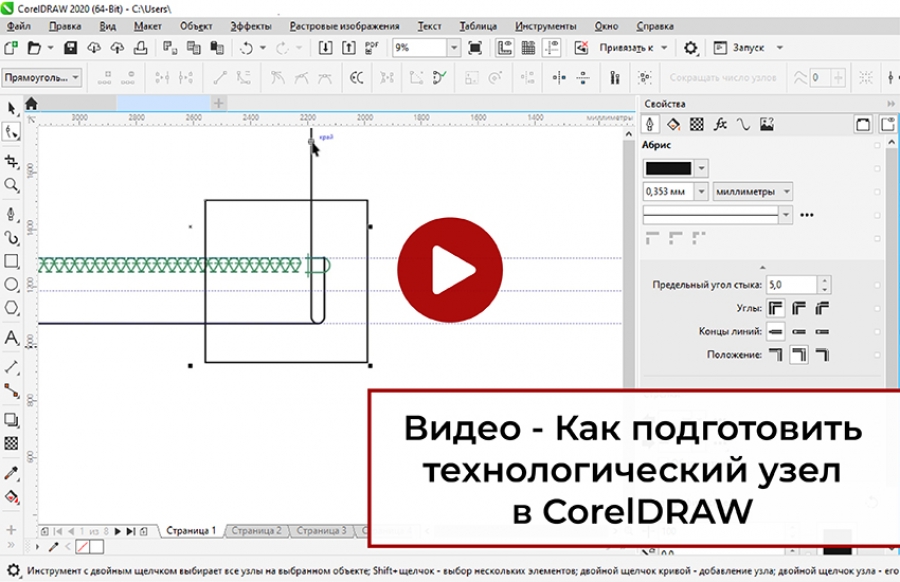Click the Print icon

pos(141,48)
